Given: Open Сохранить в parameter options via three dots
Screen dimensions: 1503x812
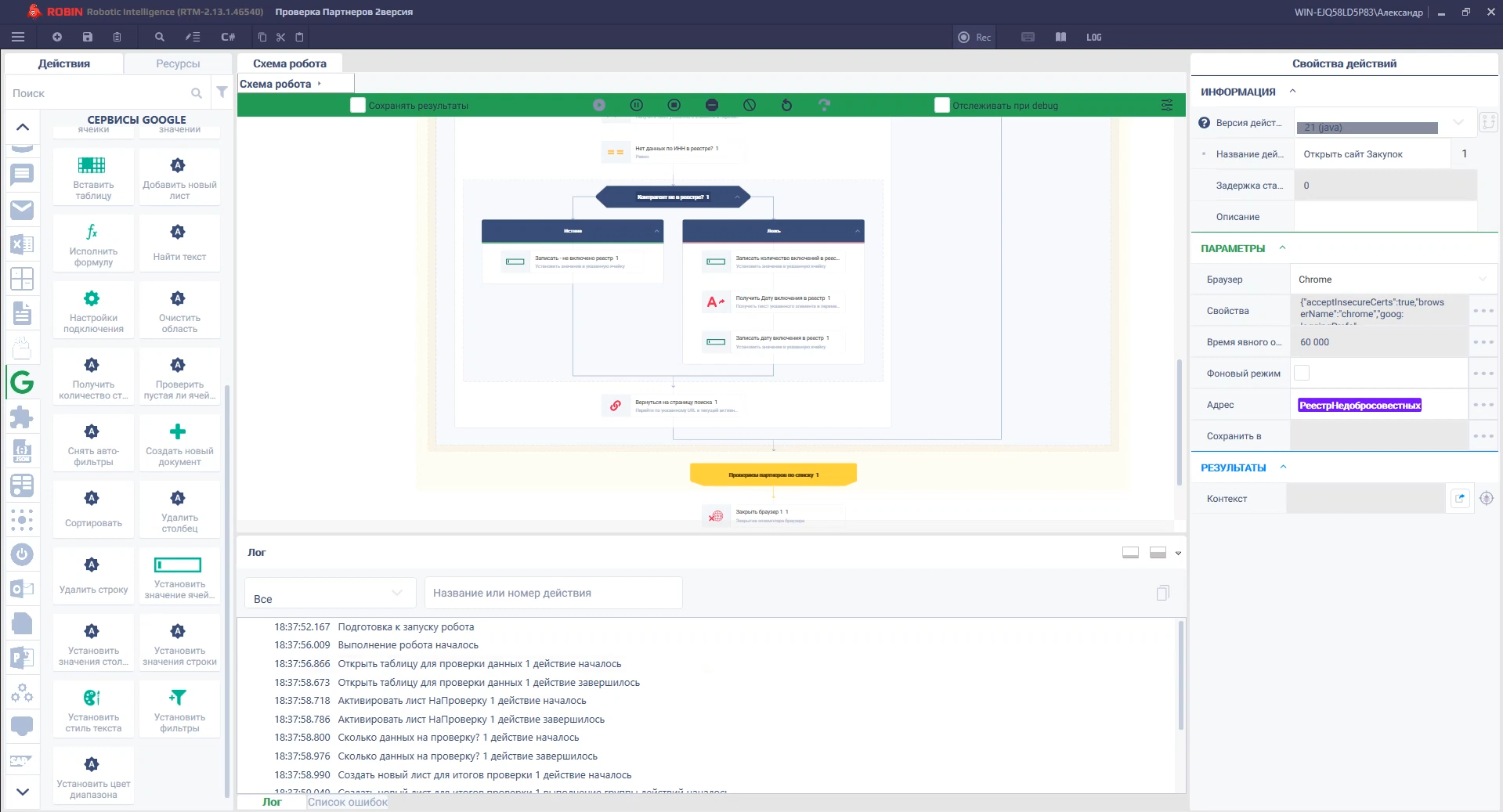Looking at the screenshot, I should point(1483,436).
